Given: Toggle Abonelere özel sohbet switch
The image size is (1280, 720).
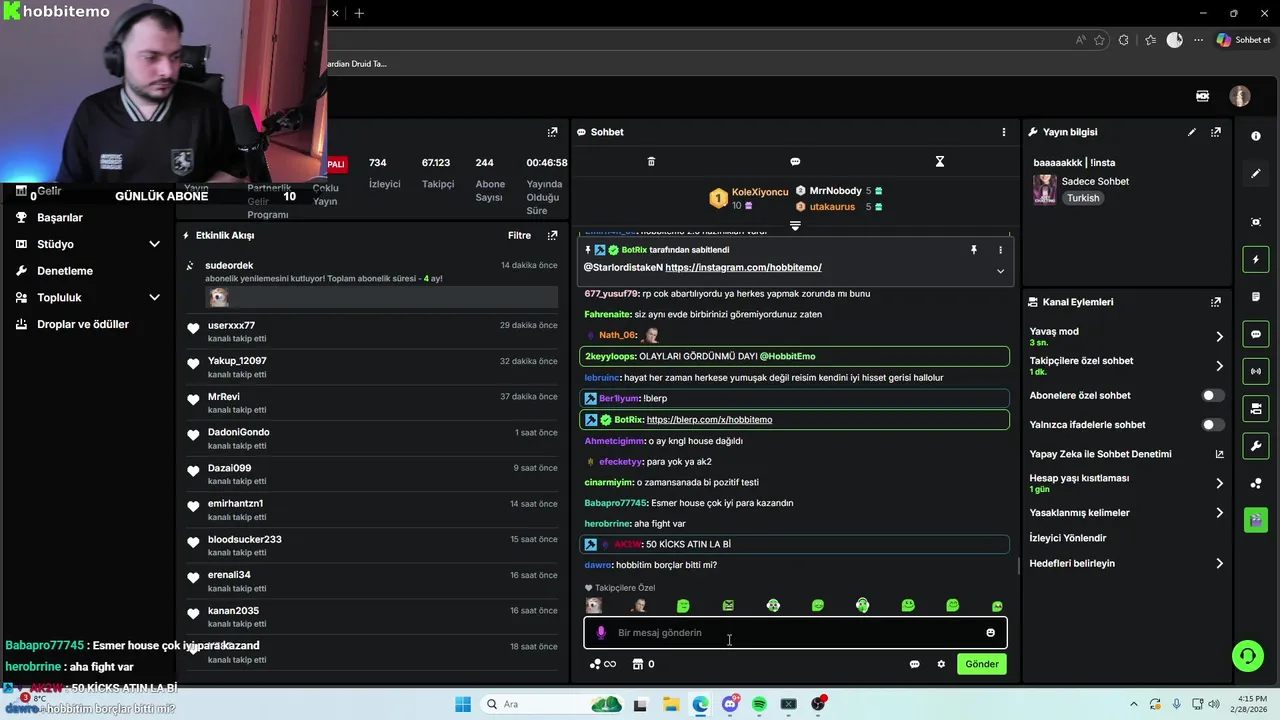Looking at the screenshot, I should (1212, 396).
